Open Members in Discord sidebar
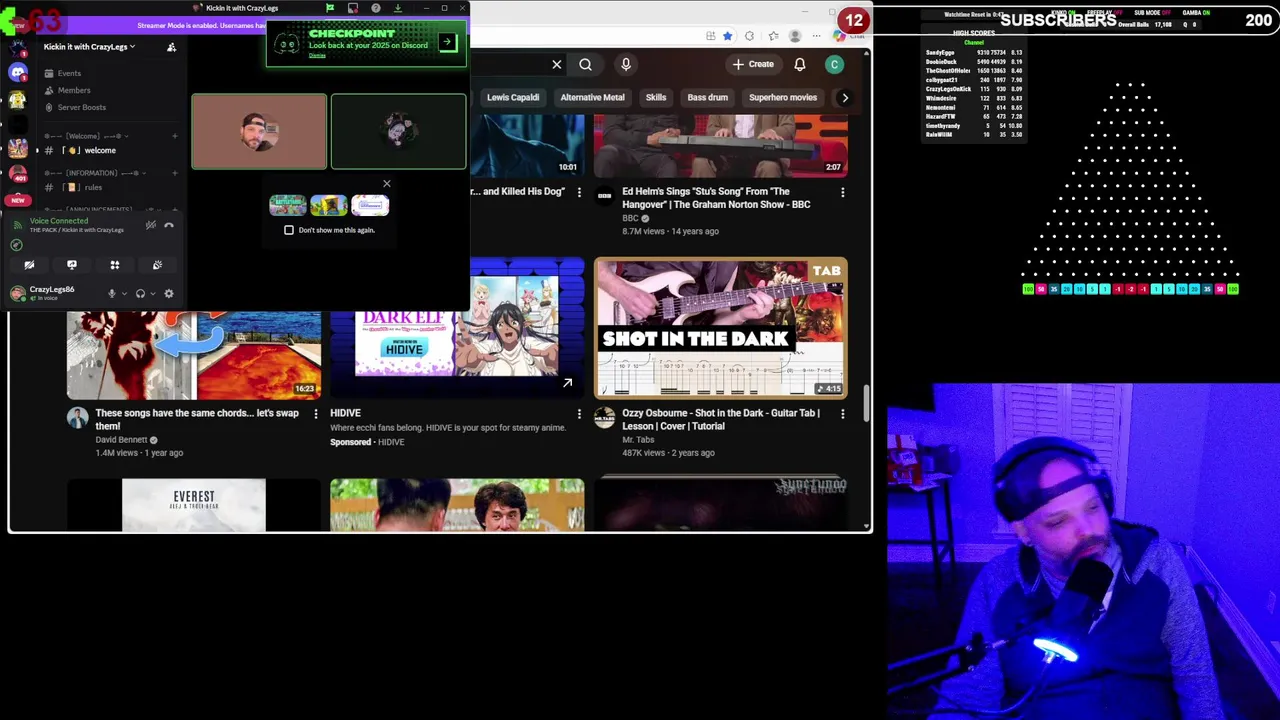The image size is (1280, 720). 74,90
